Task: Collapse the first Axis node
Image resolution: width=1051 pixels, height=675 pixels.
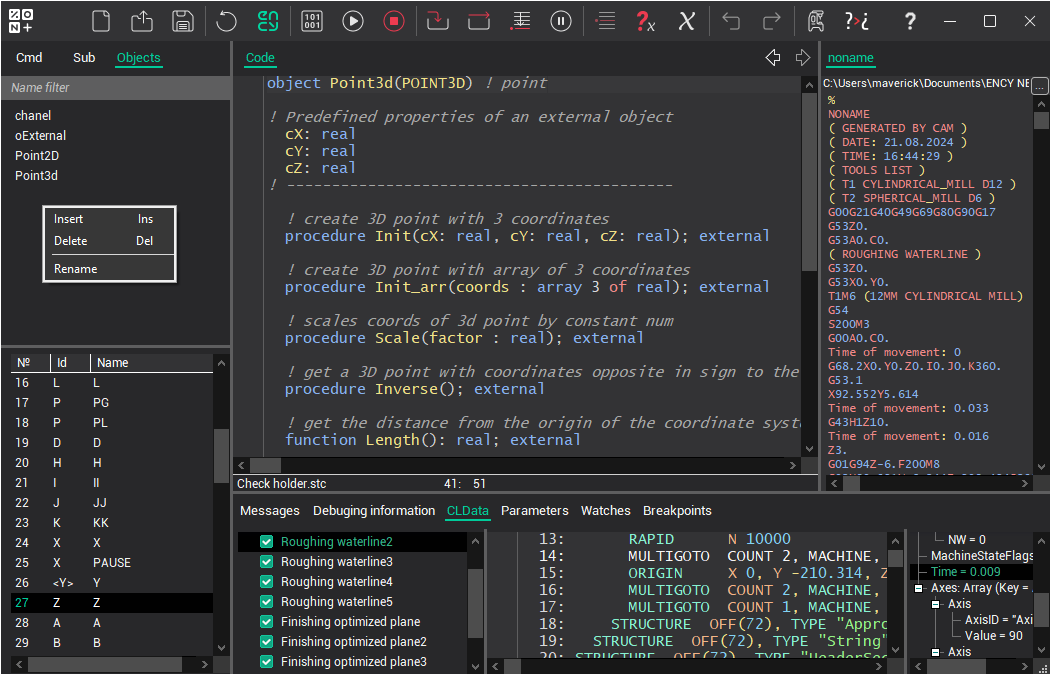Action: [936, 604]
